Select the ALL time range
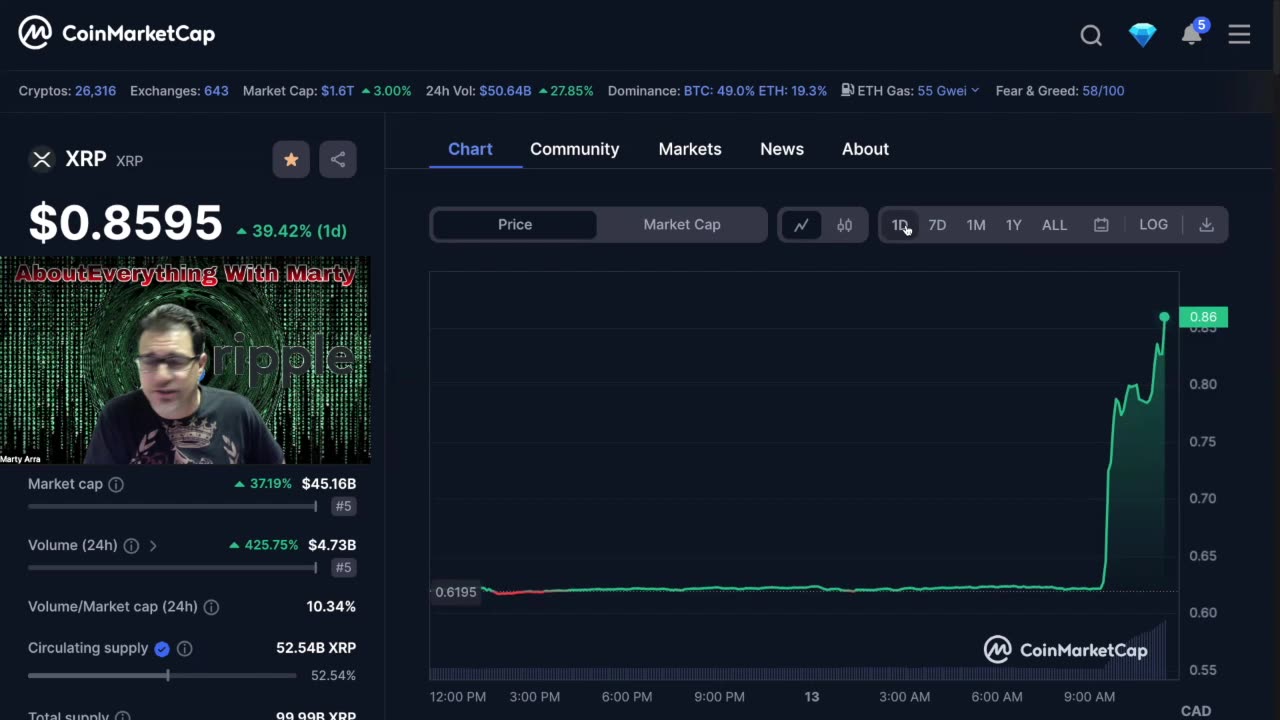The height and width of the screenshot is (720, 1280). pyautogui.click(x=1054, y=225)
